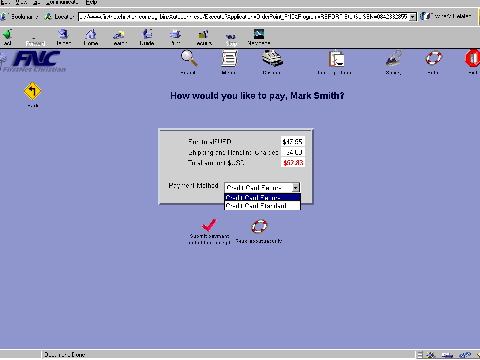Click the browser Home toolbar button
Viewport: 480px width, 360px height.
coord(91,37)
